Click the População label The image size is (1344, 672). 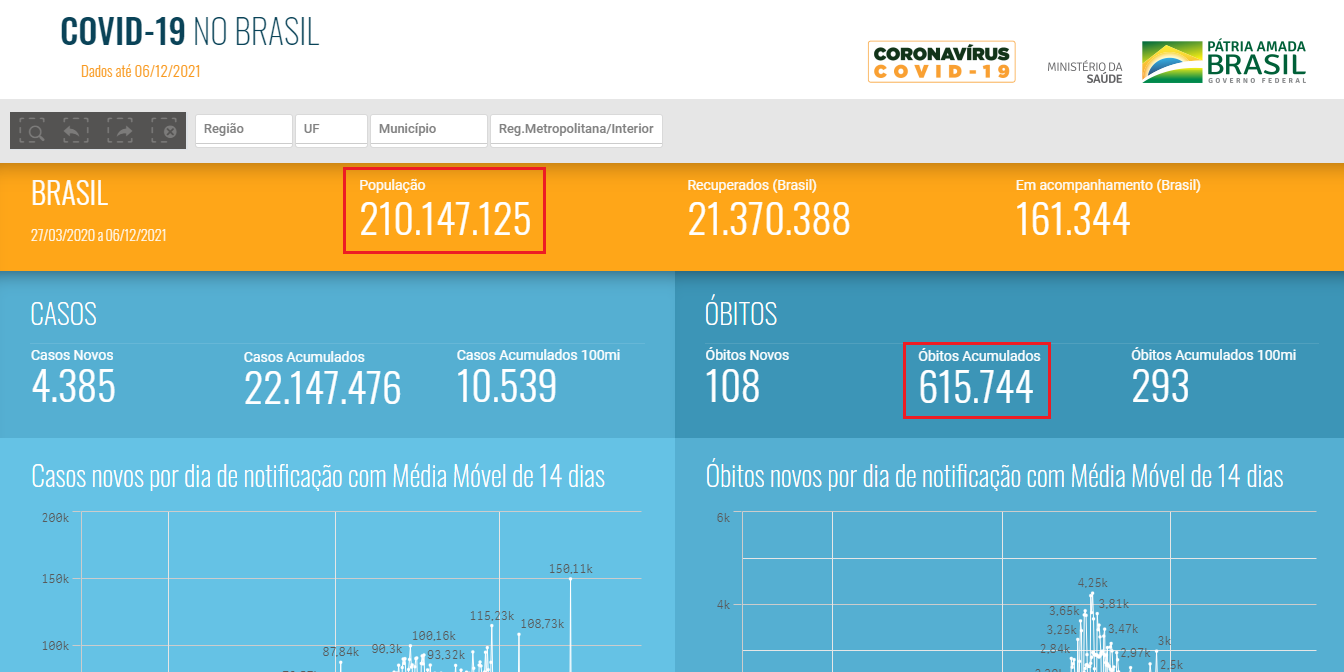pos(392,185)
